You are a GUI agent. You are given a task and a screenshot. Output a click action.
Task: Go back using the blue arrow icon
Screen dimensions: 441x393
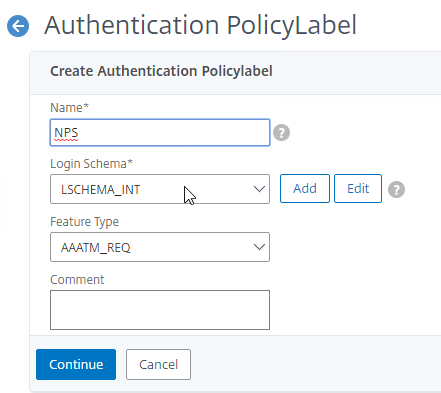18,26
